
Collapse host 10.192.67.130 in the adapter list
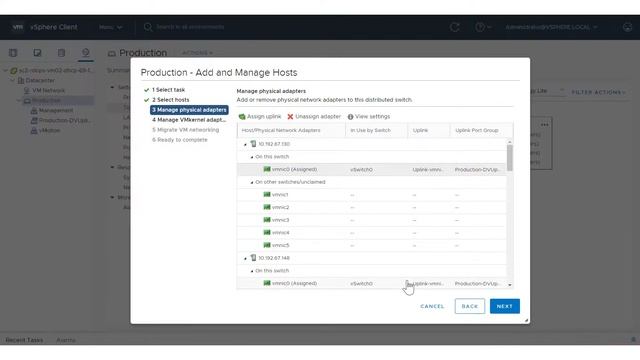(x=245, y=144)
